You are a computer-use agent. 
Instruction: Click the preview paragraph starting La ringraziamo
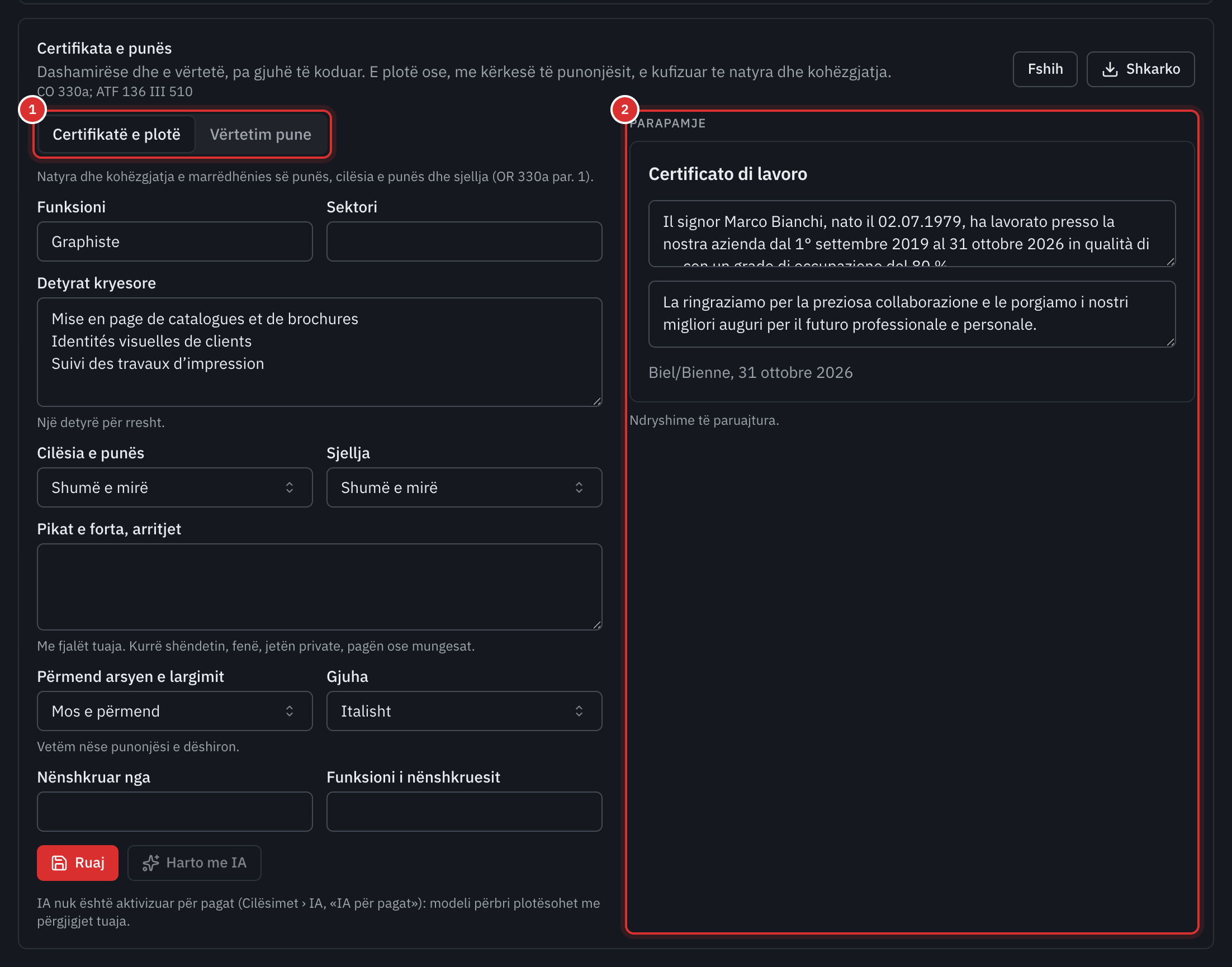(x=912, y=314)
